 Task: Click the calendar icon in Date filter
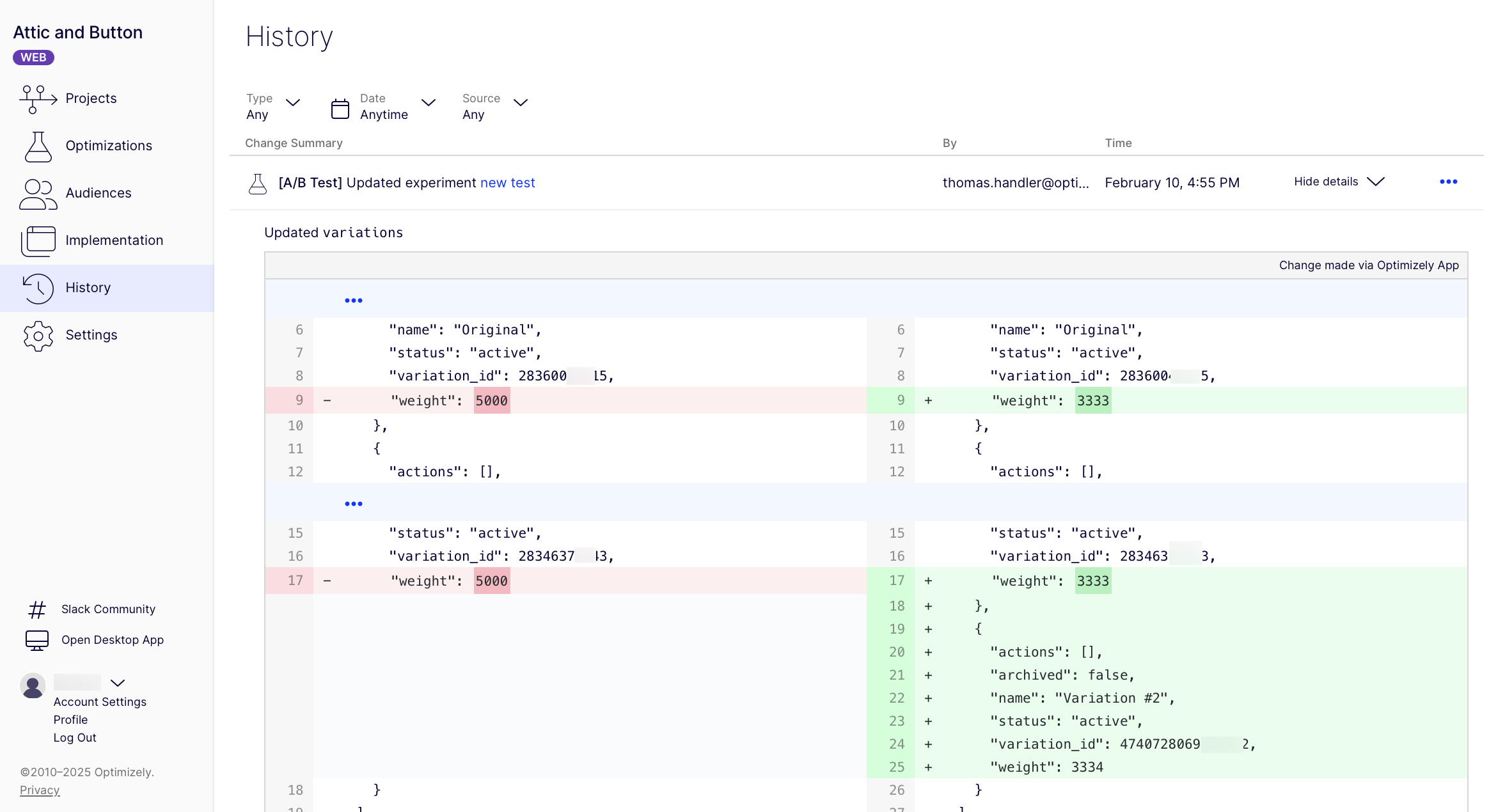340,108
